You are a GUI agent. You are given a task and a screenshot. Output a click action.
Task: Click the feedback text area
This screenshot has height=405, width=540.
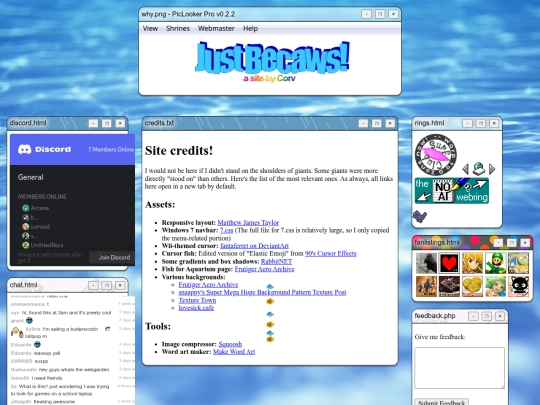point(459,368)
